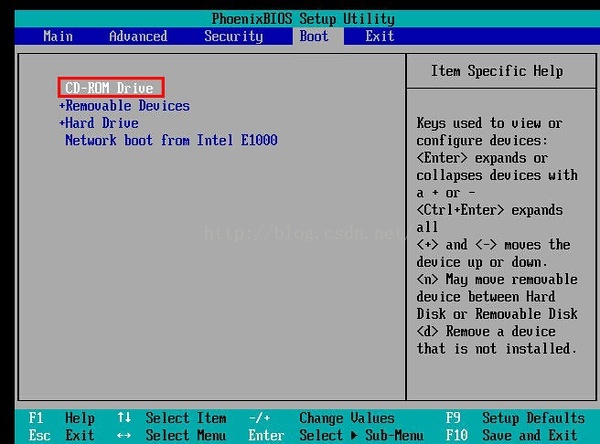Screen dimensions: 600x444
Task: Click the PhoenixBIOS Setup Utility title
Action: 303,19
